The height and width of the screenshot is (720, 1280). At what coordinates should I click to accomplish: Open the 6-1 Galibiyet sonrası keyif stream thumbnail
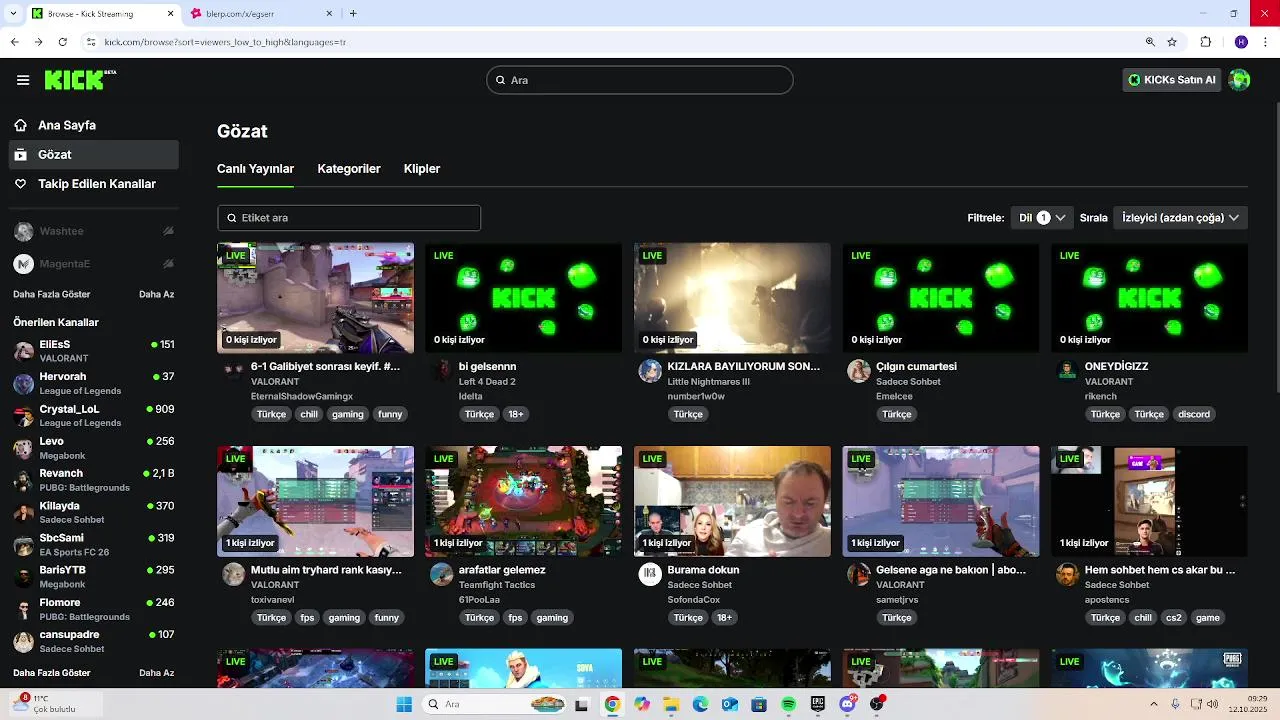click(x=315, y=298)
